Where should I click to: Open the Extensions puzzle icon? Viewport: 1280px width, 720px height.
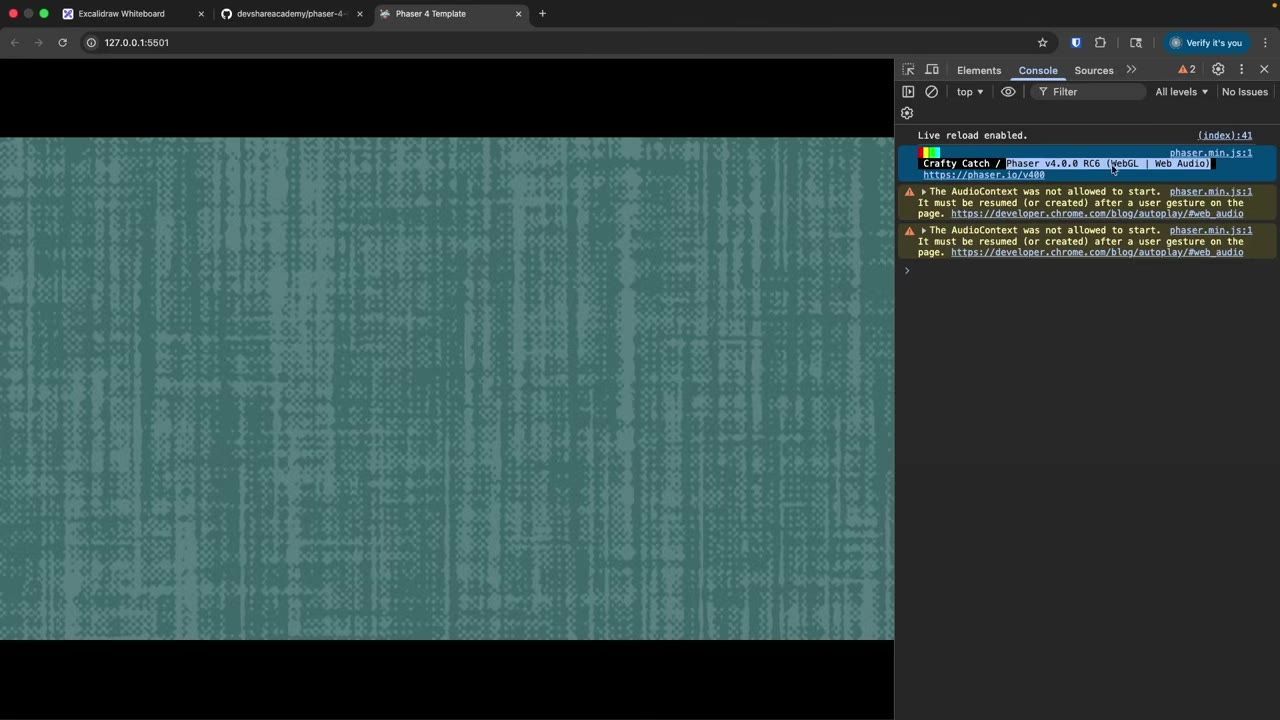coord(1100,43)
